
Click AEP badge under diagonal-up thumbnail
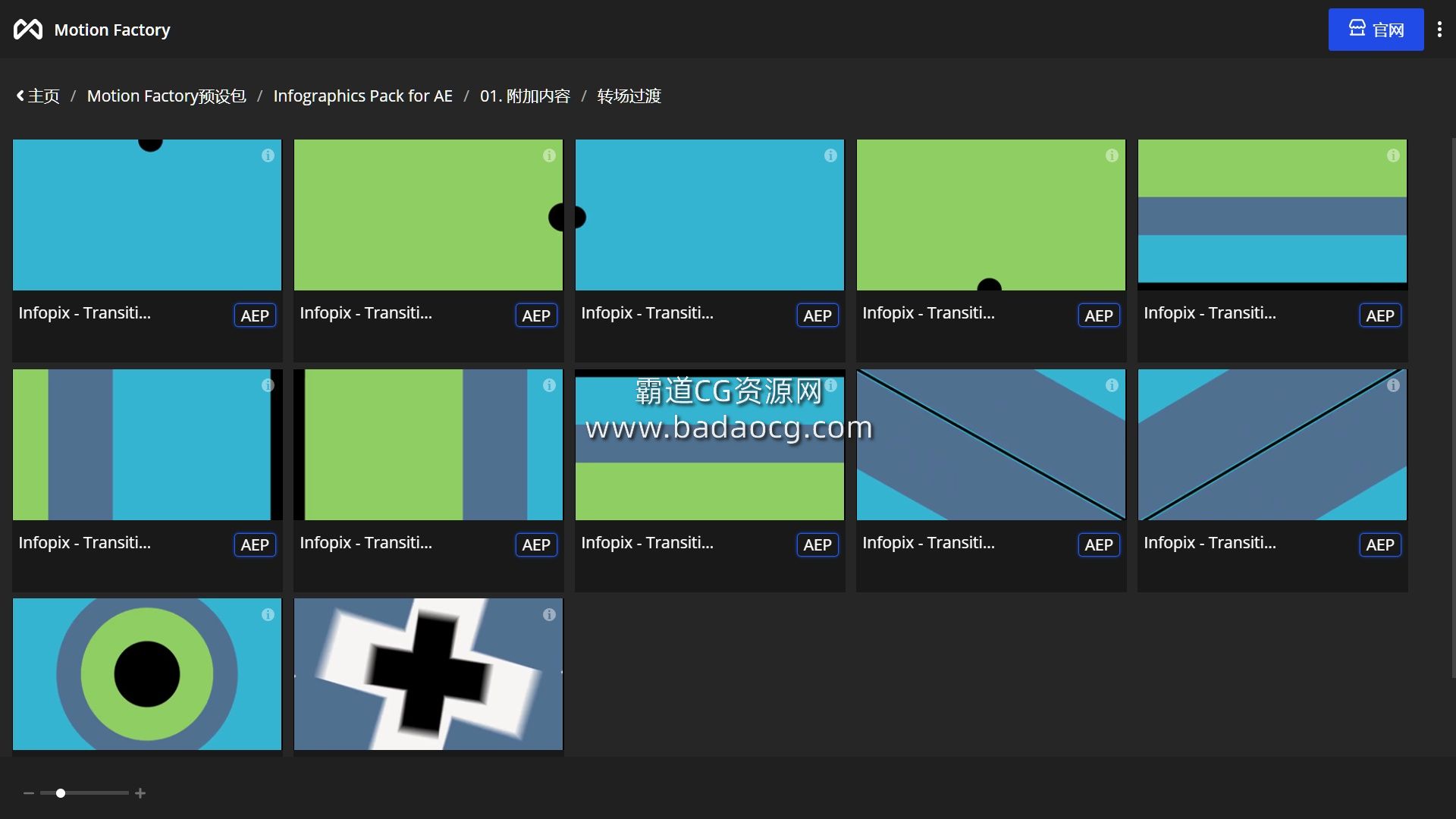[x=1380, y=544]
